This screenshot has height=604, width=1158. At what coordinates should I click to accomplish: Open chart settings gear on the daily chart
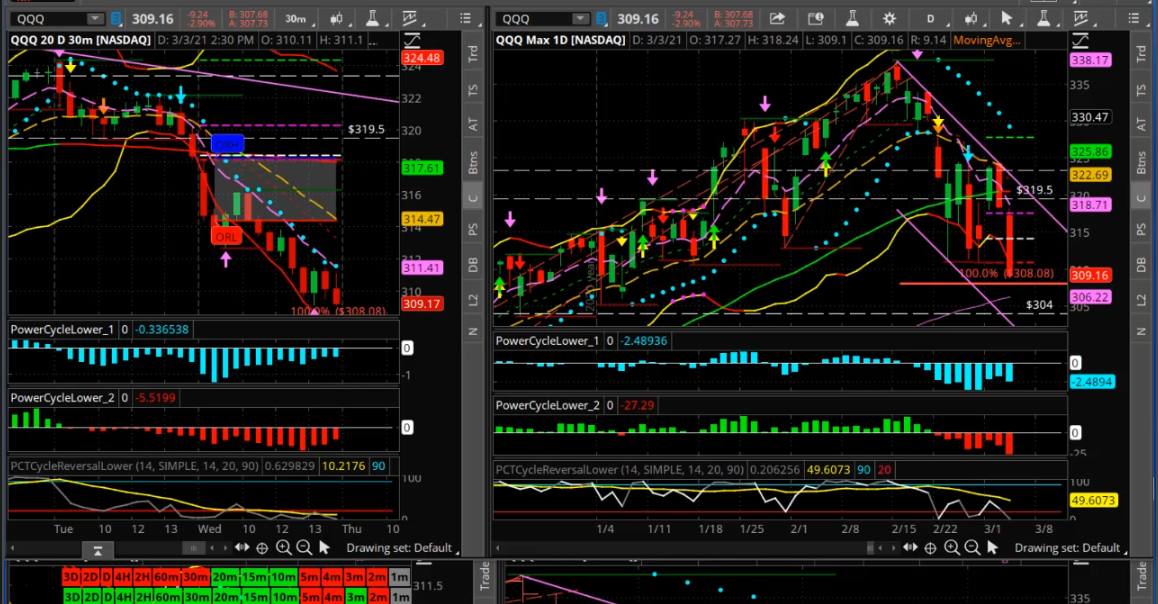coord(889,18)
